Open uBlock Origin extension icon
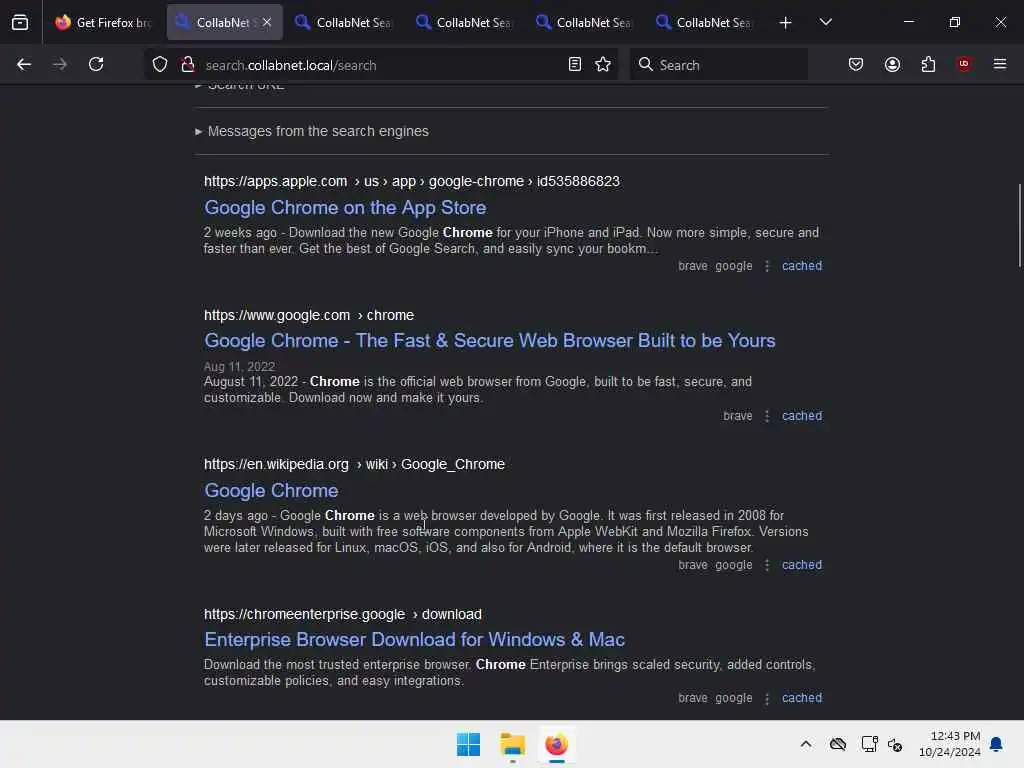The width and height of the screenshot is (1024, 768). [964, 64]
